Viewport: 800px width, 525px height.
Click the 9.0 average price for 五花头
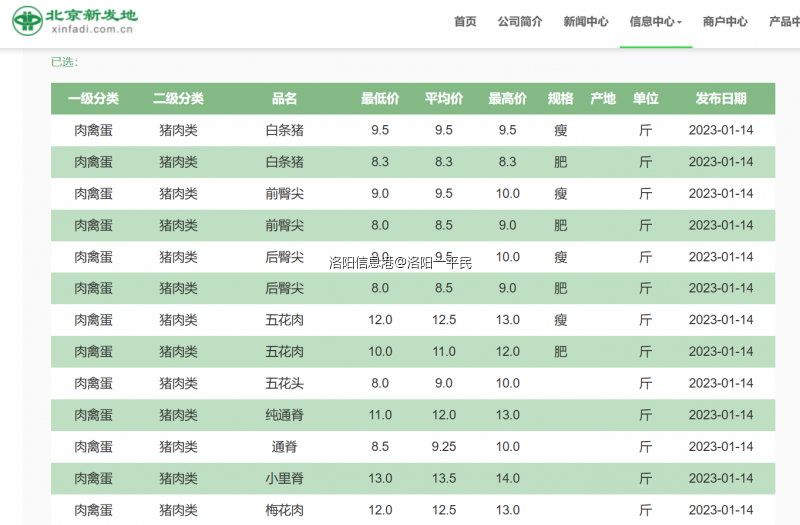point(444,383)
